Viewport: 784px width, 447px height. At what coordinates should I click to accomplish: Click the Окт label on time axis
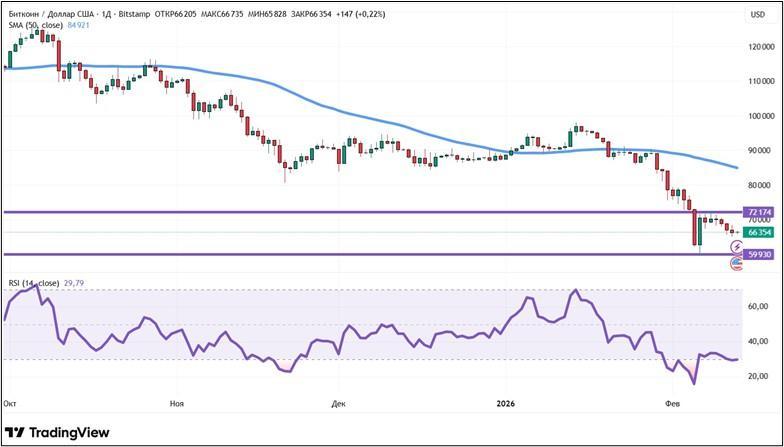[10, 402]
